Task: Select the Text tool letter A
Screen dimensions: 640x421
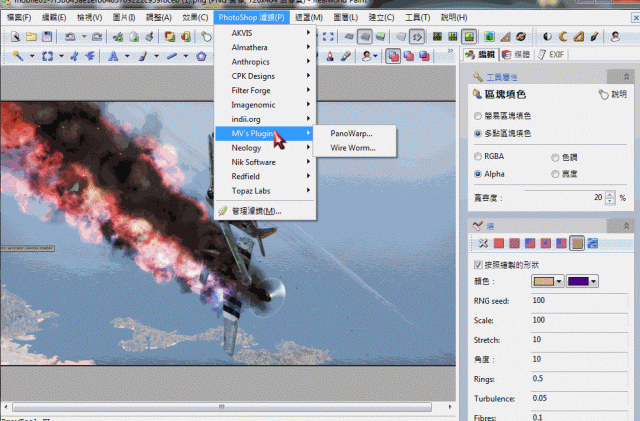Action: (x=113, y=56)
